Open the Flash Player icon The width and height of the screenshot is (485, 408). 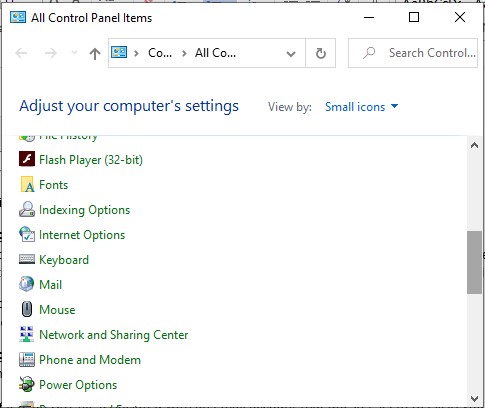click(27, 159)
